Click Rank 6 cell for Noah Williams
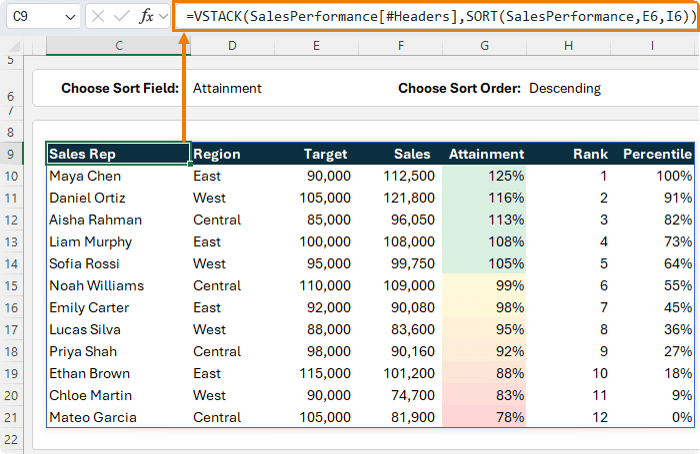Screen dimensions: 700x454 568,285
